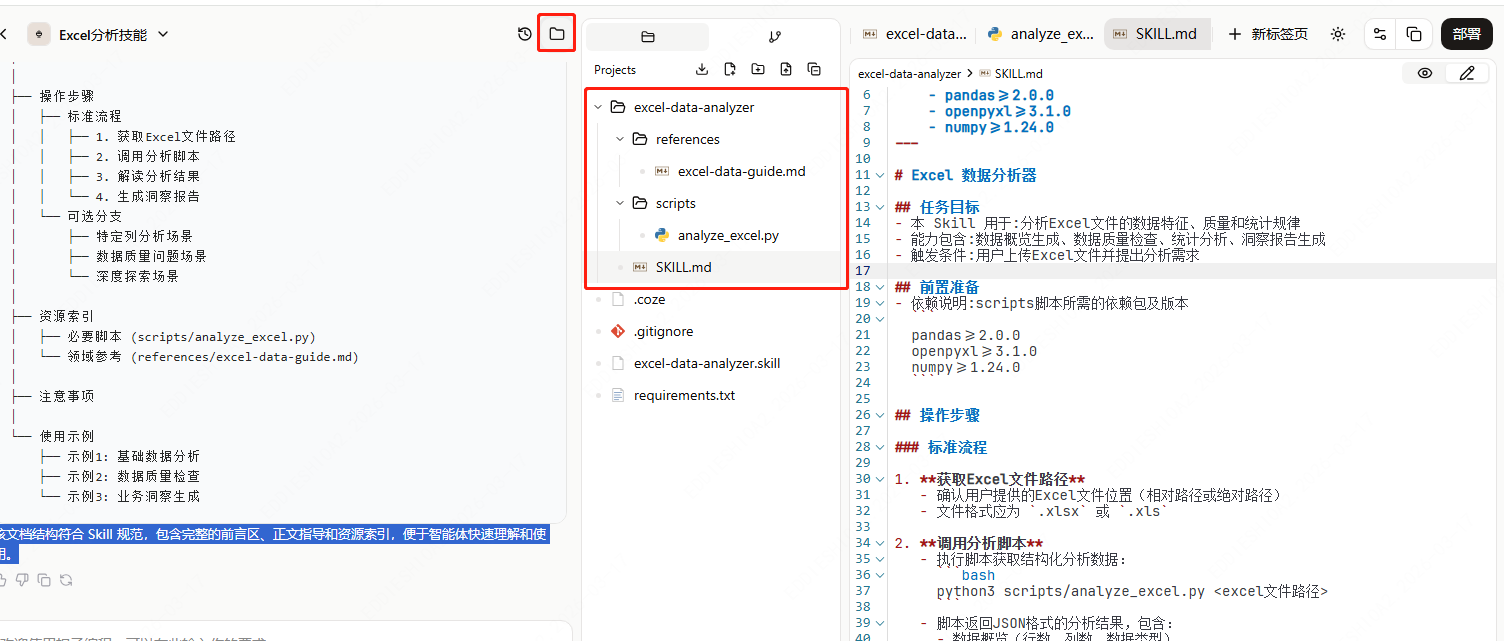This screenshot has height=641, width=1504.
Task: Open the chat history clock icon
Action: pyautogui.click(x=525, y=34)
